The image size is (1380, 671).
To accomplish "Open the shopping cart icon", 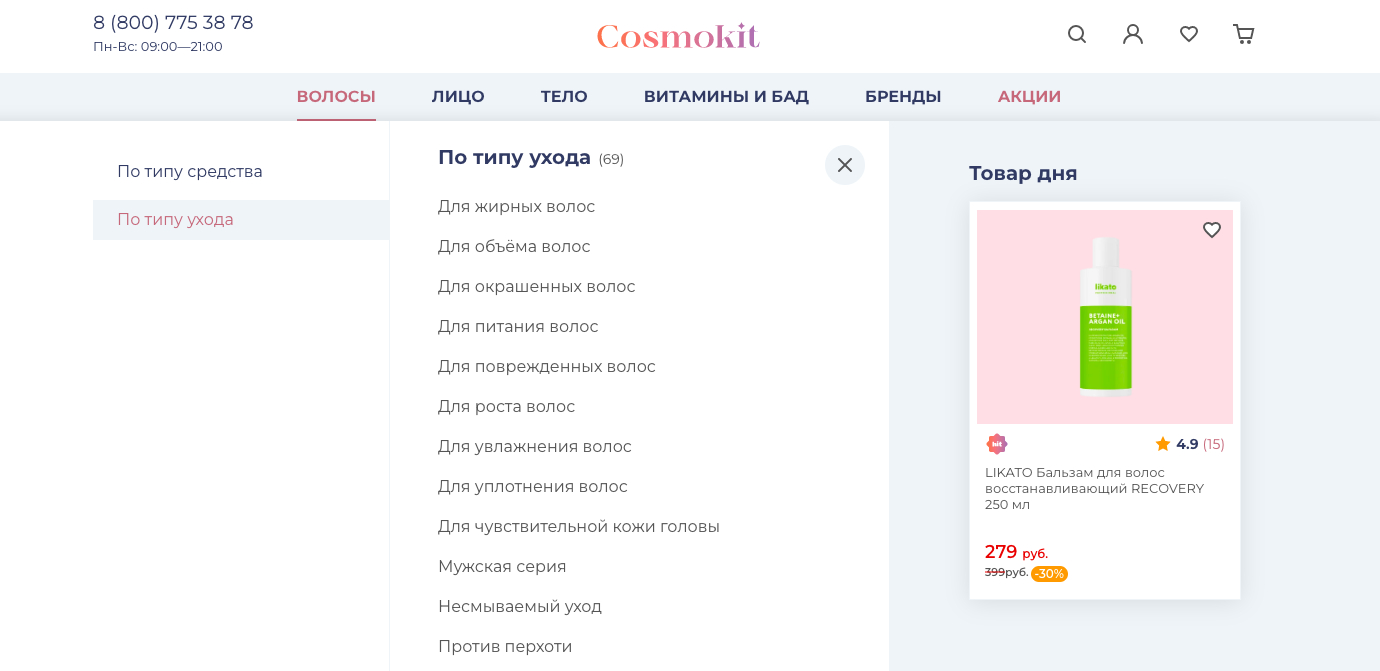I will 1244,34.
